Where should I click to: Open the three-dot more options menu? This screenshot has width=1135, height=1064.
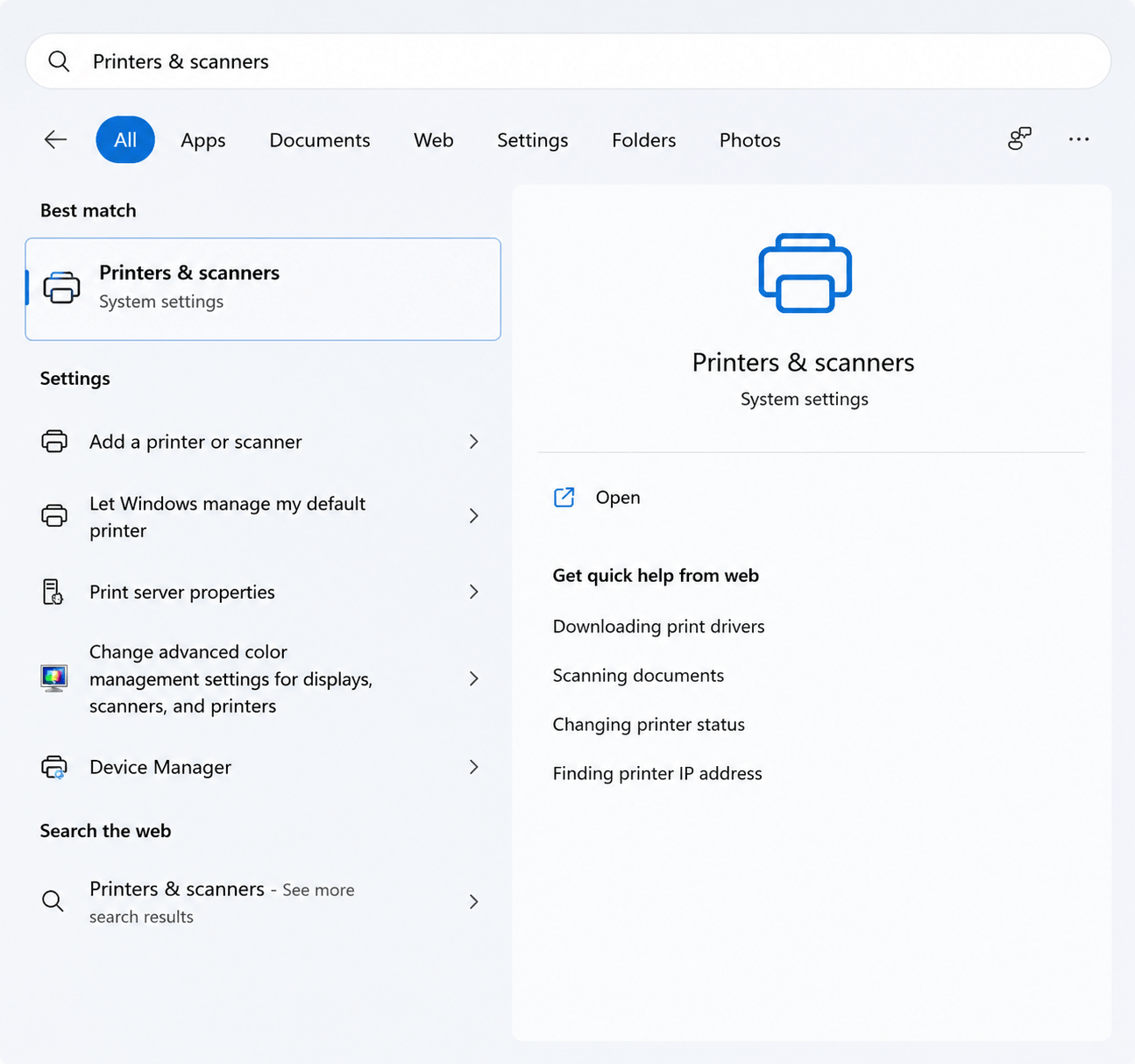click(x=1079, y=138)
